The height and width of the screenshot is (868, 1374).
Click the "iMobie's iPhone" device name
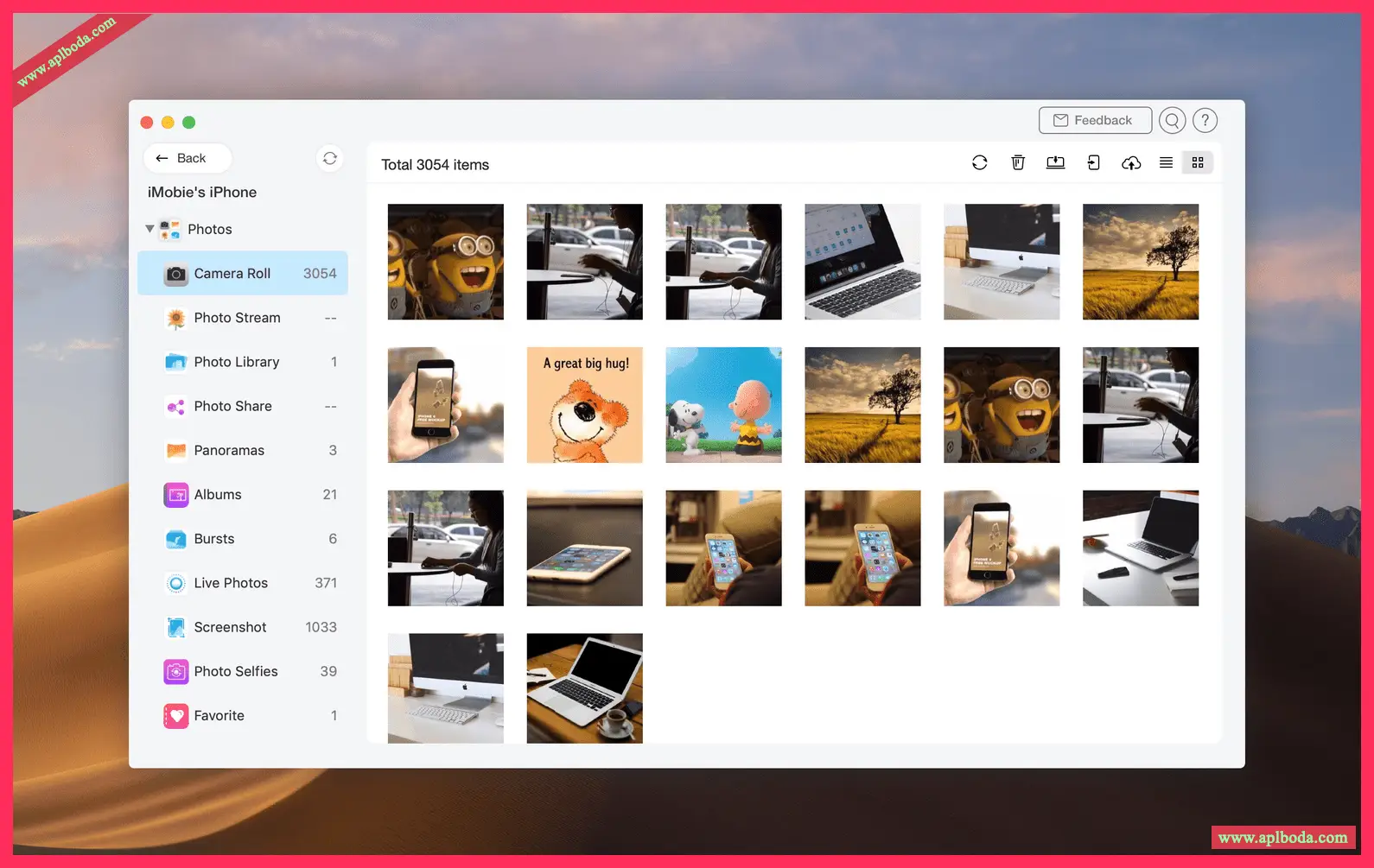click(202, 193)
